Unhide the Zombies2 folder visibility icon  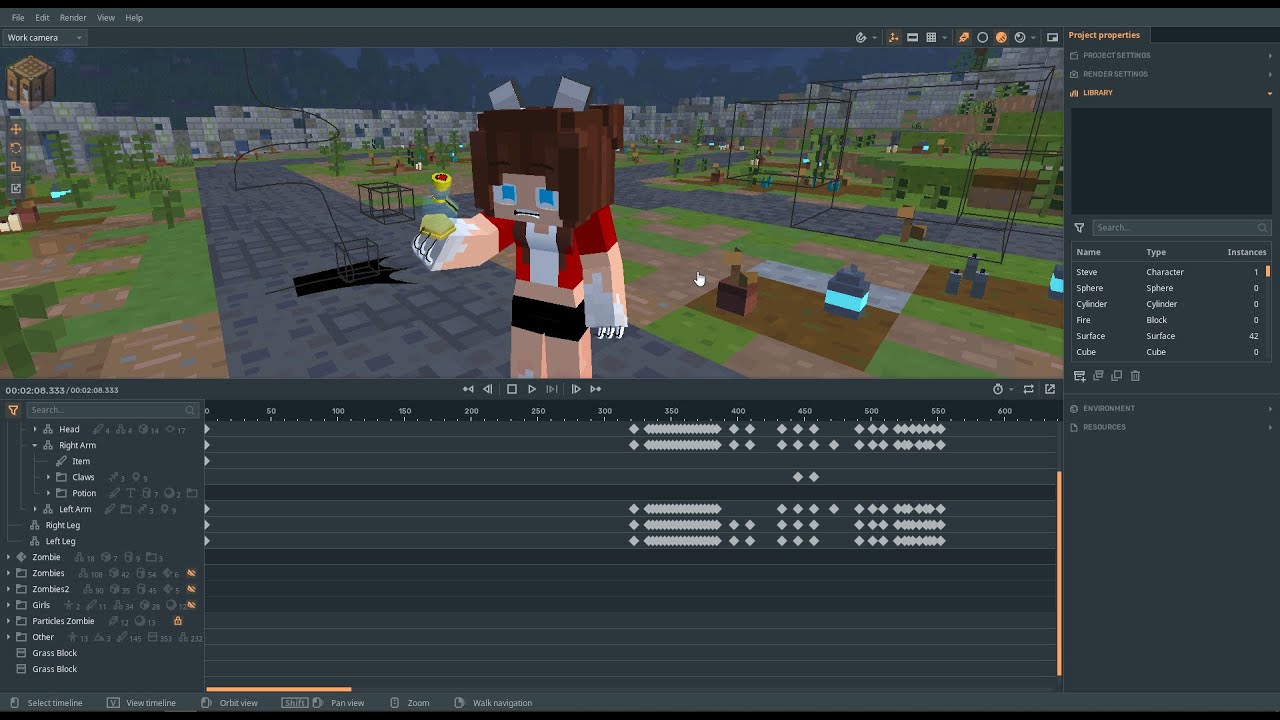(x=191, y=589)
